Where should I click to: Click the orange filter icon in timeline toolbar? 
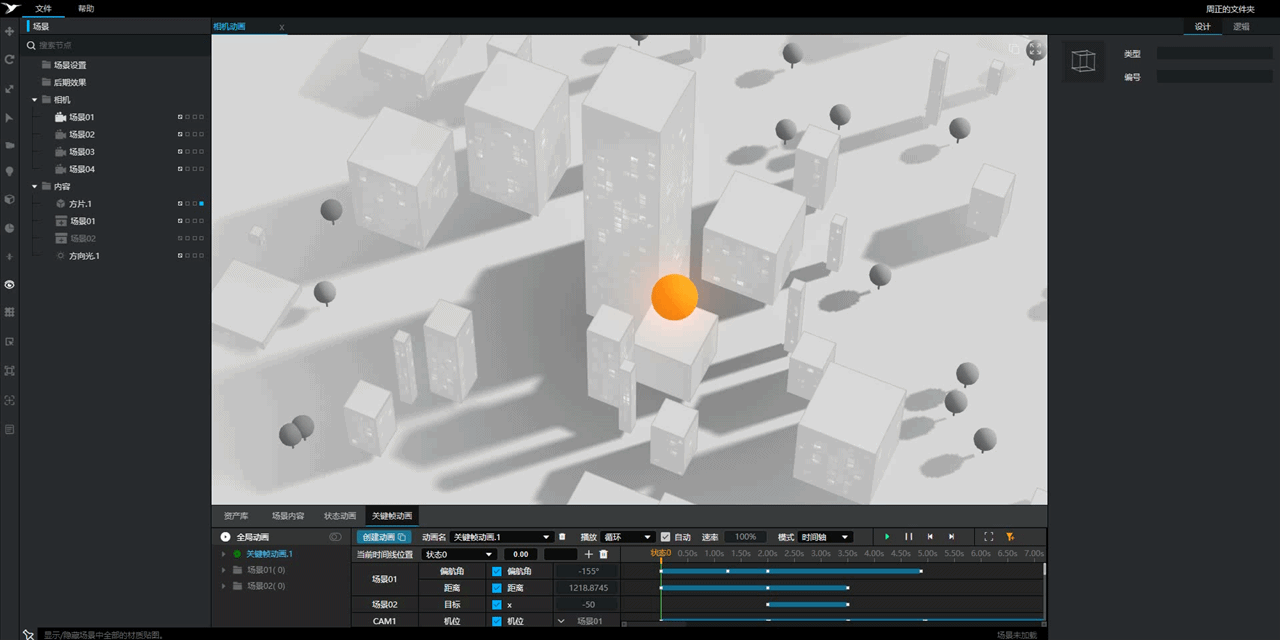coord(1010,537)
